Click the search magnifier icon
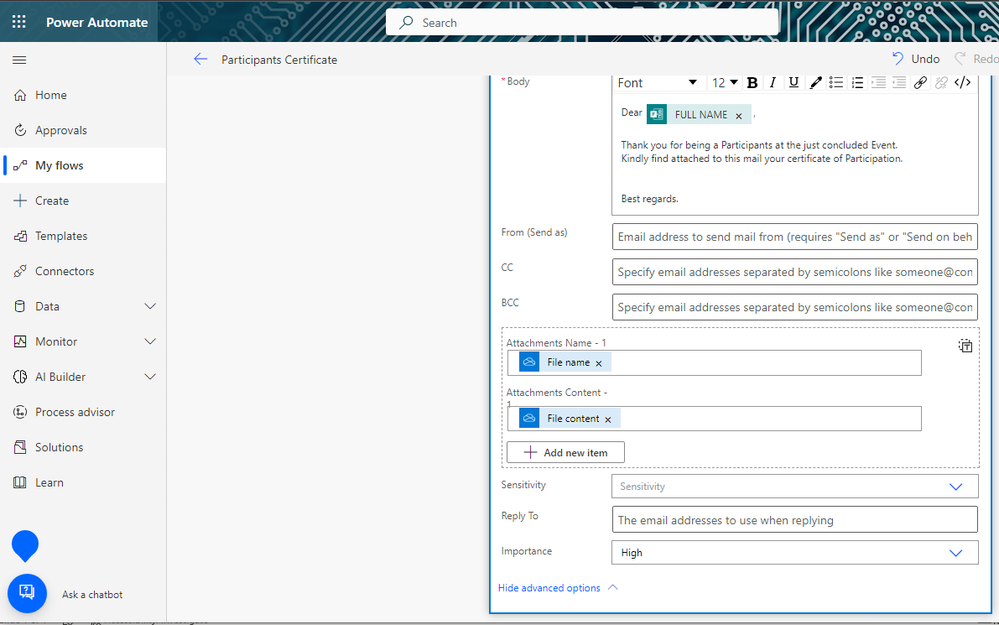 [x=406, y=22]
